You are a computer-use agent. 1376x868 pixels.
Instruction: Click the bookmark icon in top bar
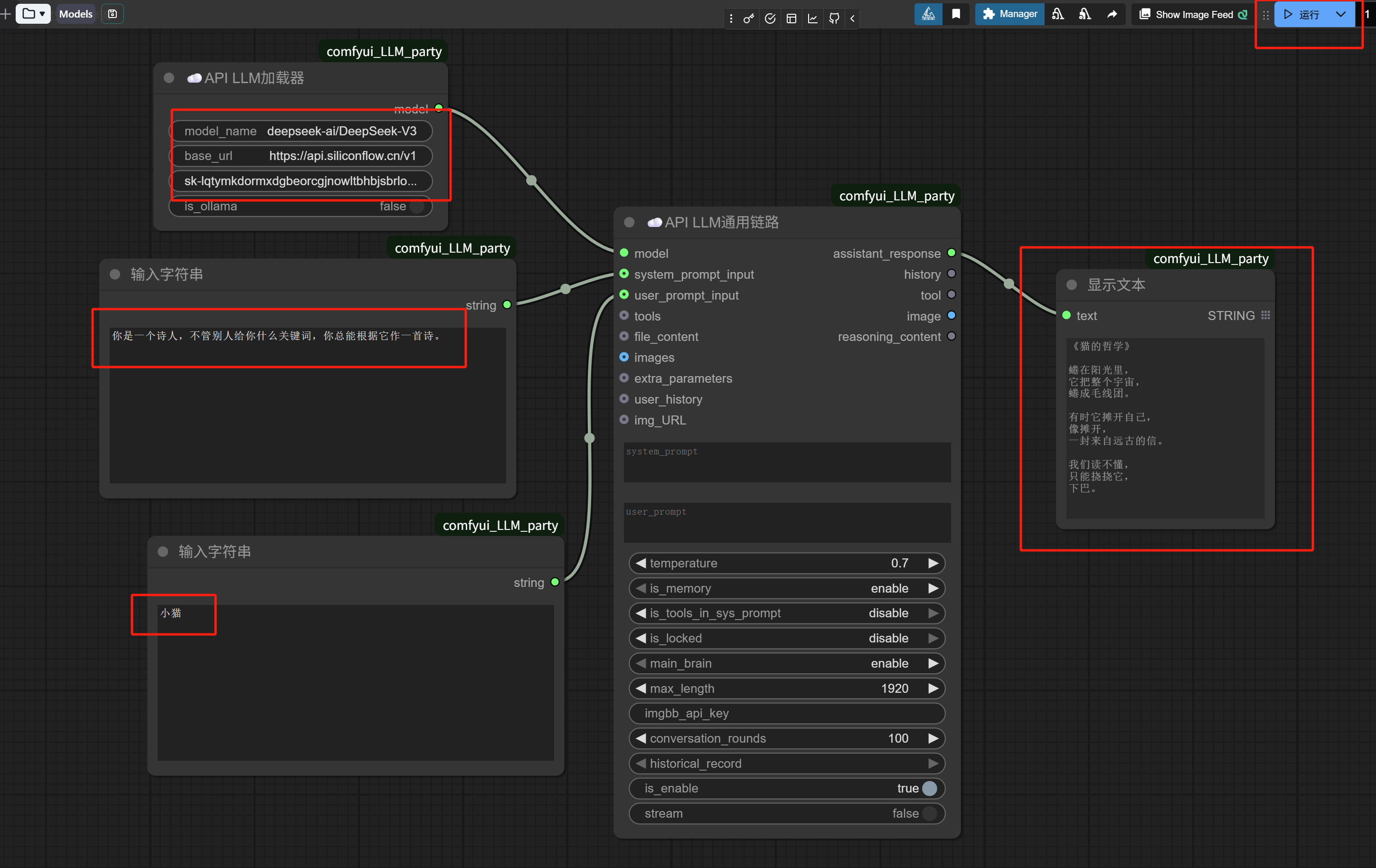pos(956,14)
